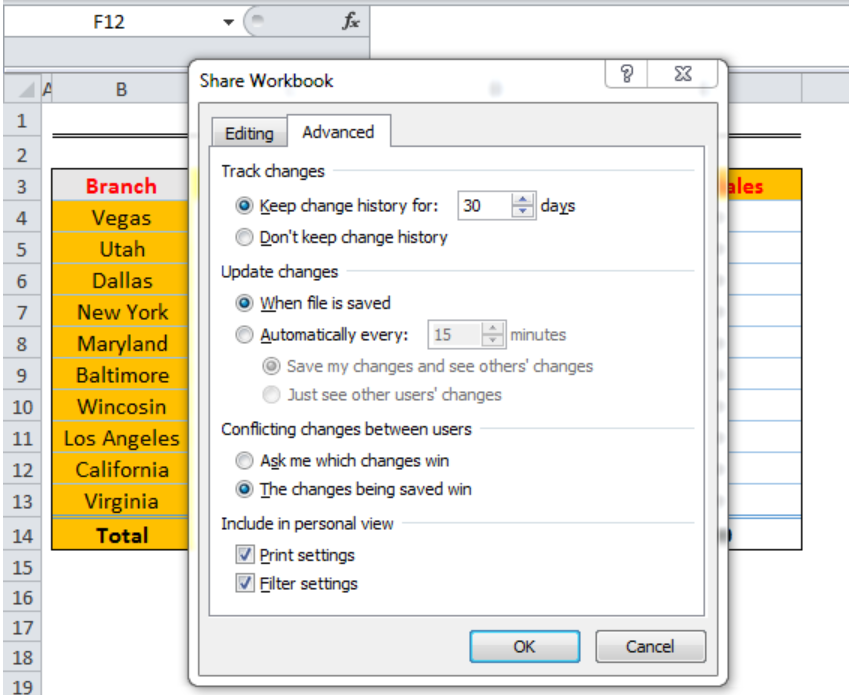Click the Name Box showing F12
Screen dimensions: 852x695
109,22
